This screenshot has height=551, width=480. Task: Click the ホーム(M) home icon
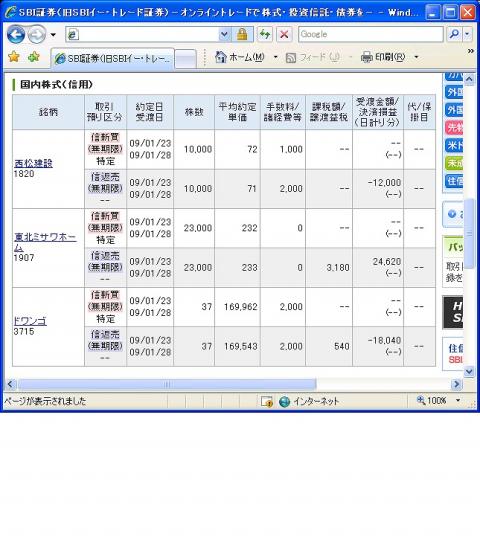coord(220,57)
